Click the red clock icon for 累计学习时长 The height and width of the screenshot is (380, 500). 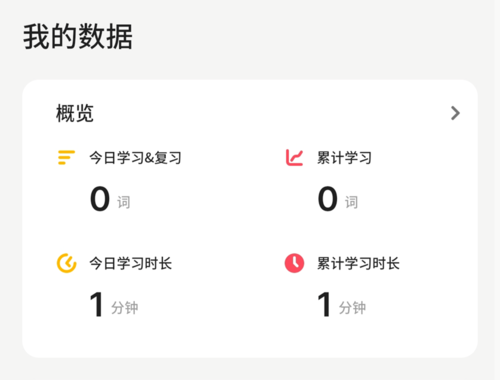coord(294,263)
